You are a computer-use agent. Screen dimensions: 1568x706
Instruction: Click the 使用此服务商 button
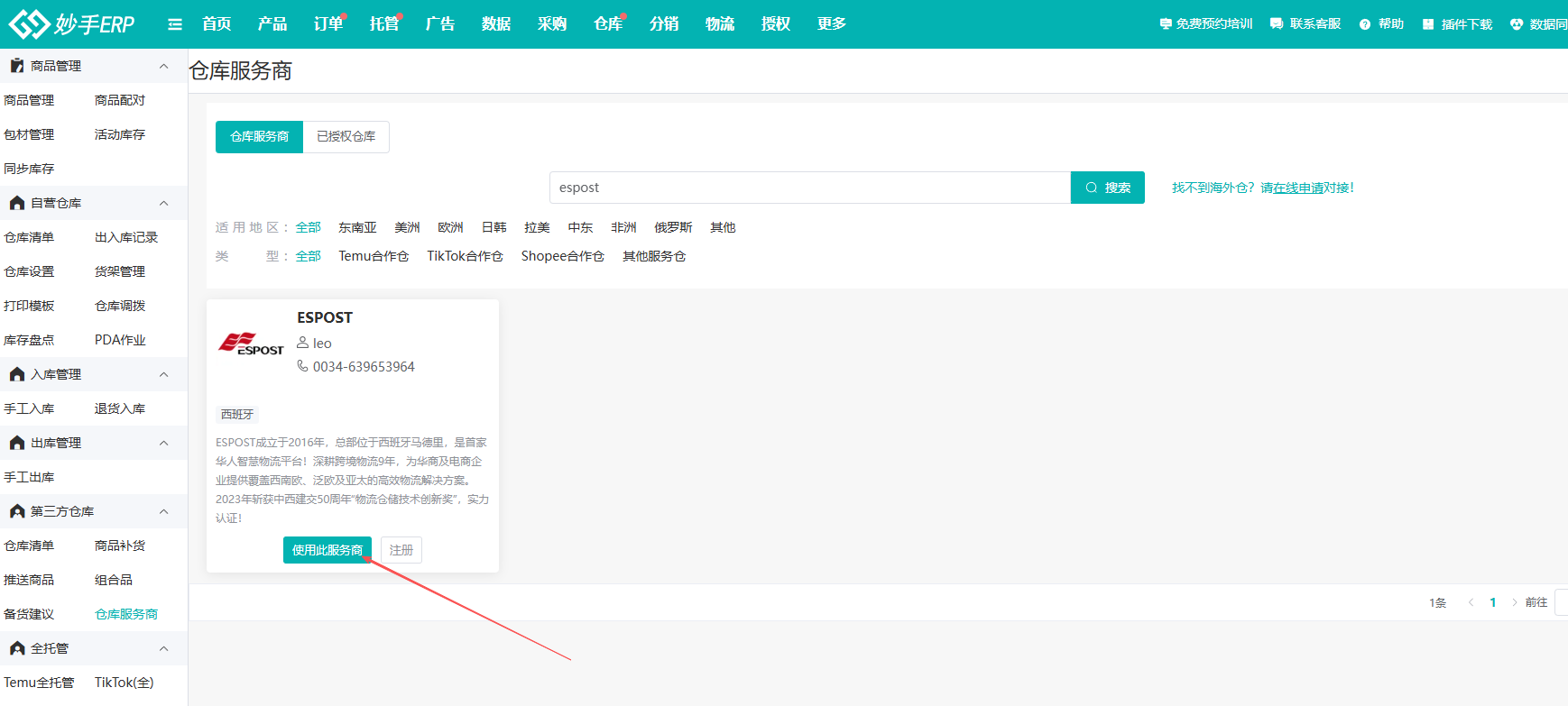click(x=327, y=550)
